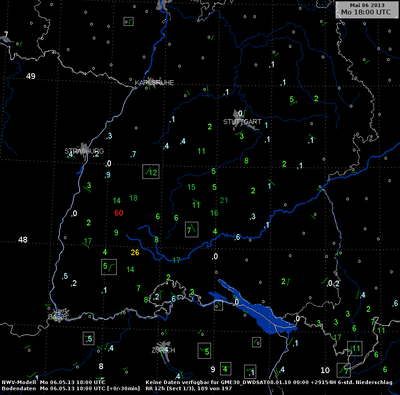This screenshot has height=395, width=400.
Task: Select the KARLSRUHE city label
Action: click(154, 82)
